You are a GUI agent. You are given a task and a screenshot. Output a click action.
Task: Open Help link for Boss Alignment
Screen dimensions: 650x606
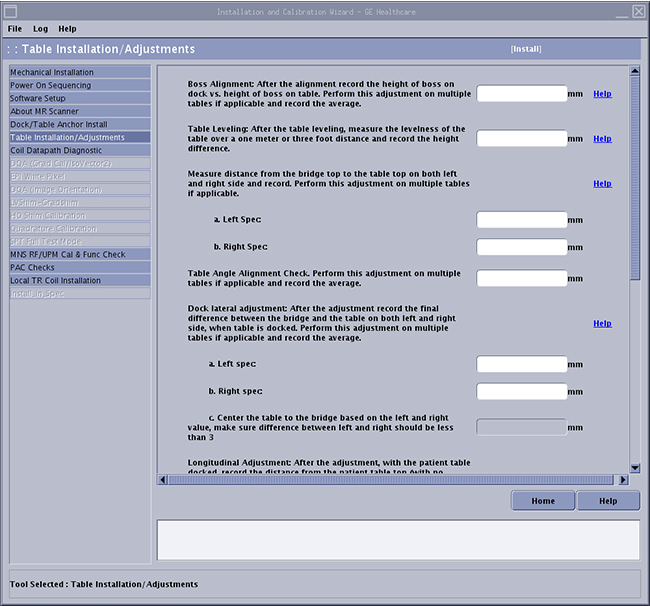[602, 94]
